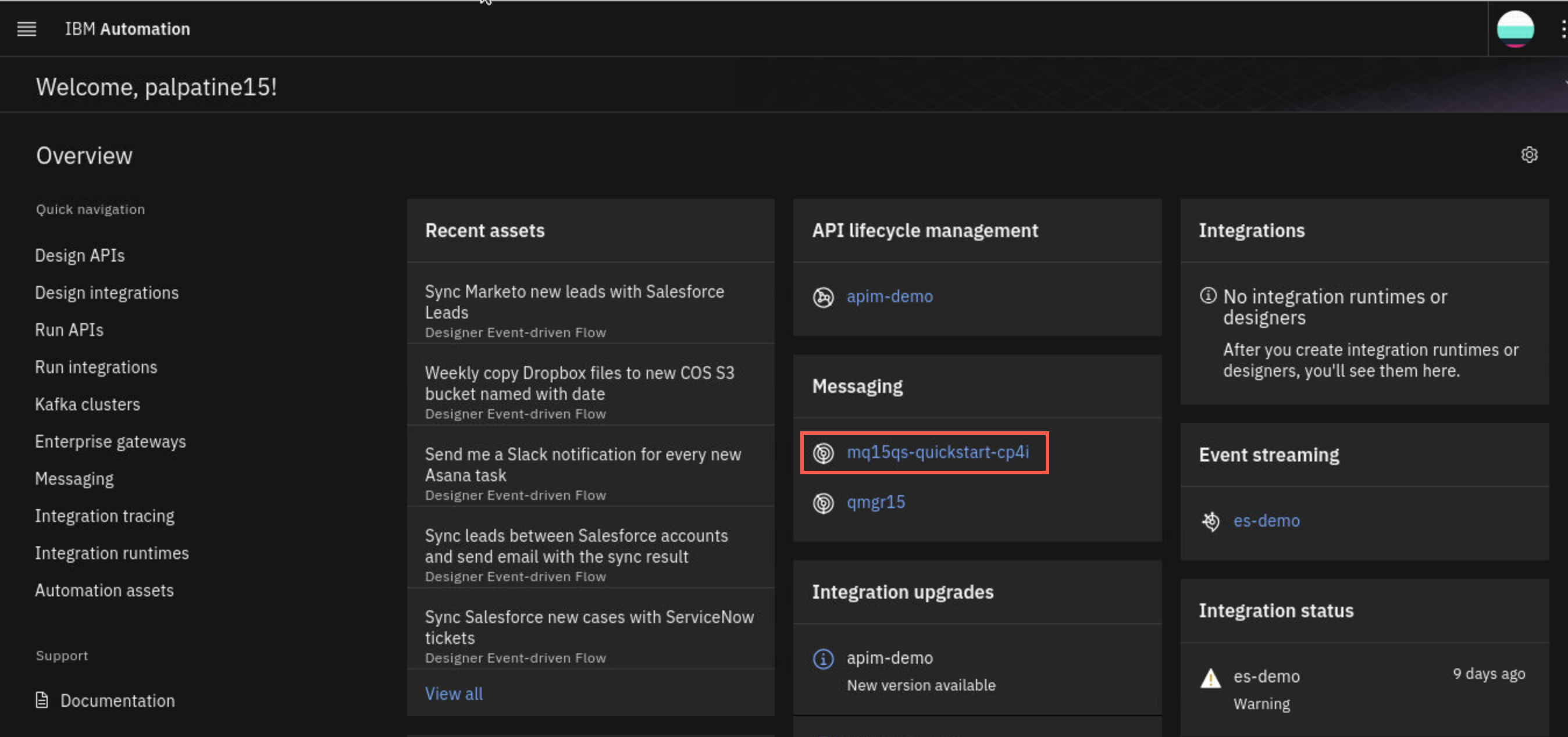Click View all under Recent assets

(454, 693)
